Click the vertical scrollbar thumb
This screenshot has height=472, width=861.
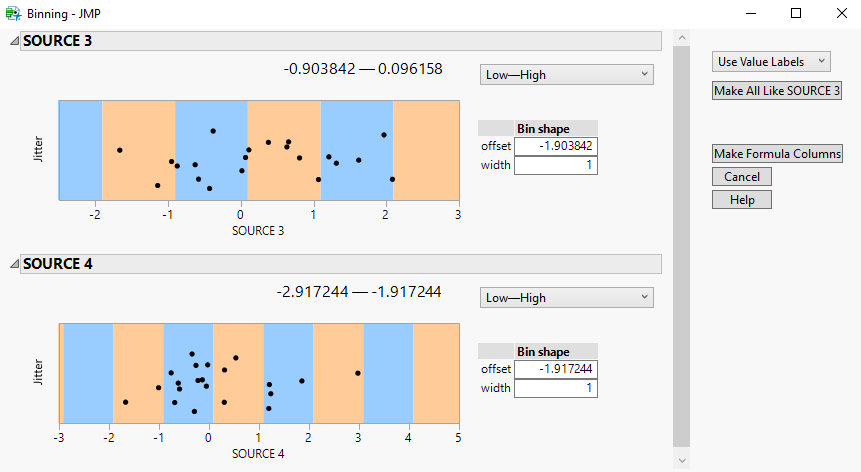pyautogui.click(x=682, y=245)
